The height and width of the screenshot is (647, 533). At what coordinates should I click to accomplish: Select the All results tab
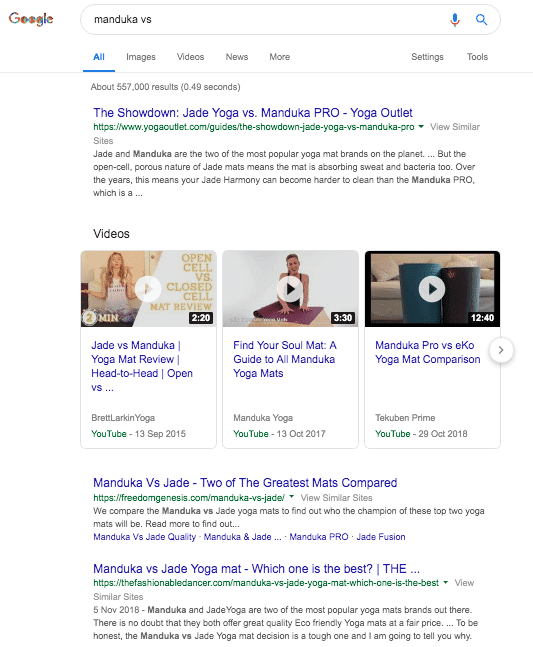(99, 57)
